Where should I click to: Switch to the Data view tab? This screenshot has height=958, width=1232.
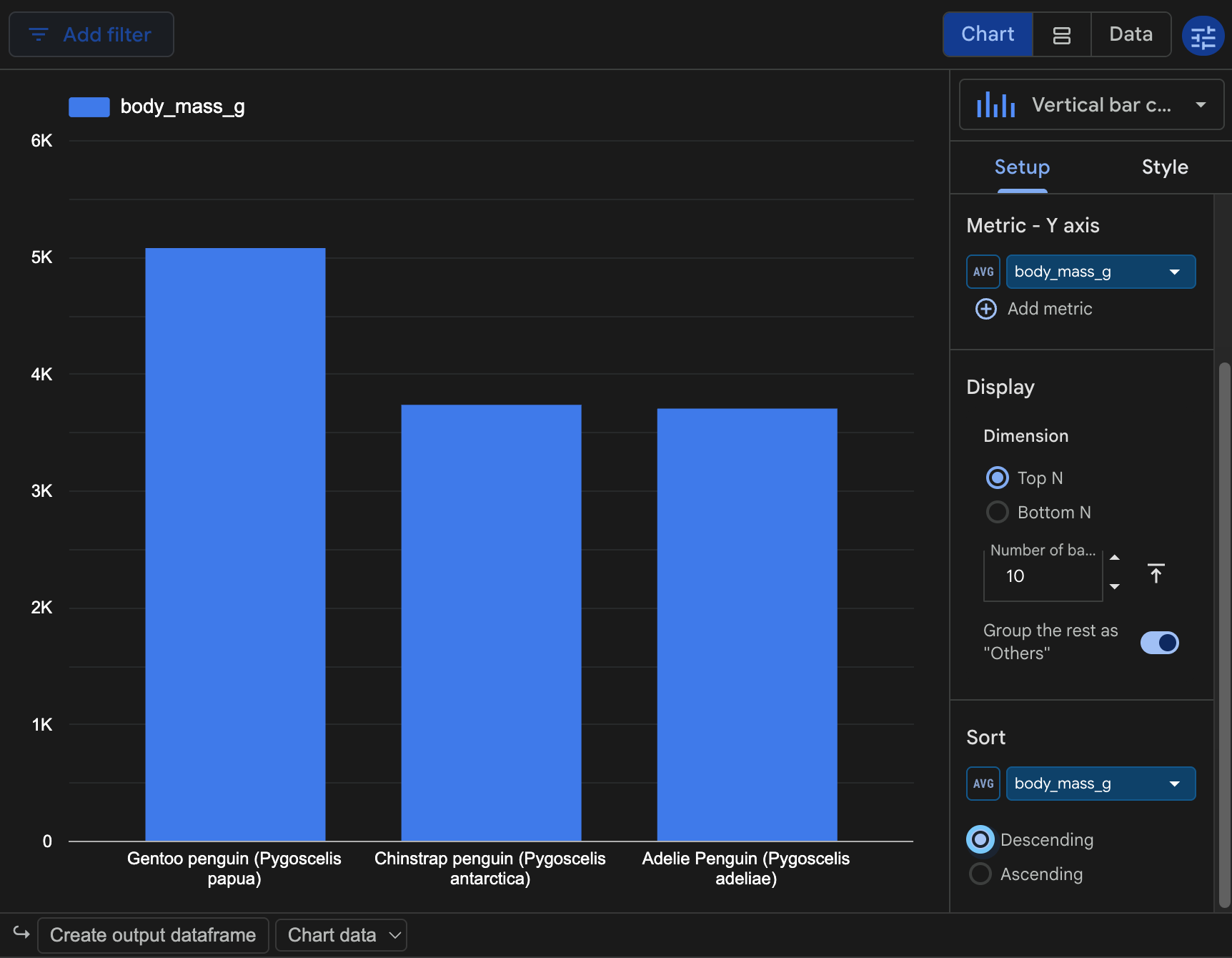pyautogui.click(x=1131, y=34)
